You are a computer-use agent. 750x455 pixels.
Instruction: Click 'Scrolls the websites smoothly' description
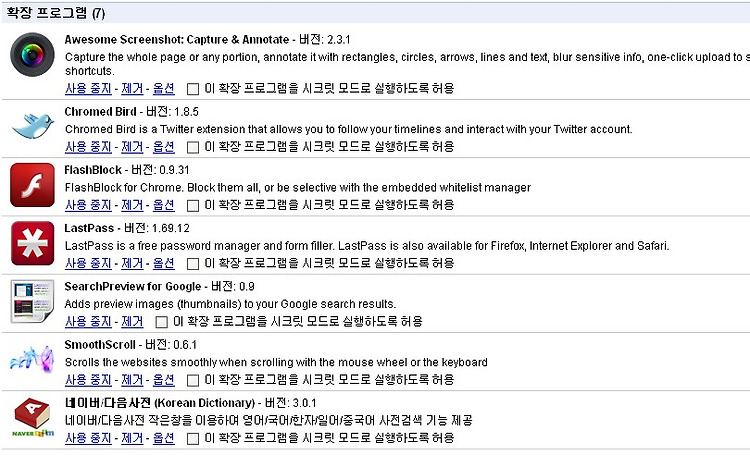click(x=276, y=362)
